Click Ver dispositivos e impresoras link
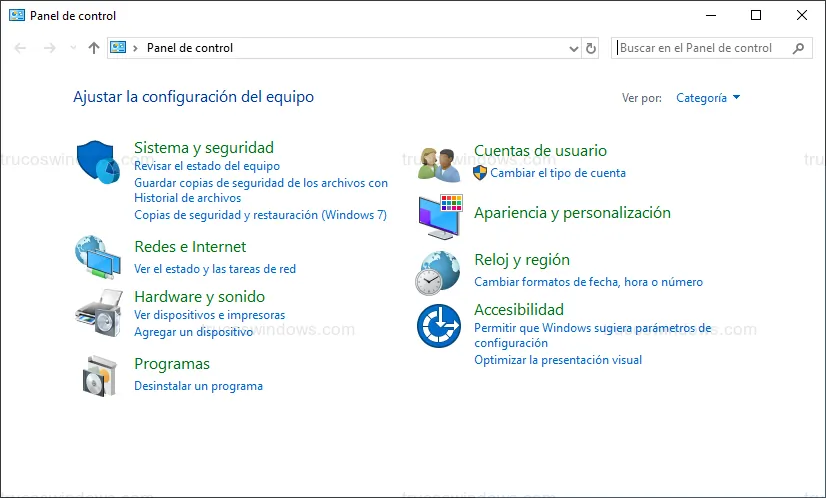Image resolution: width=826 pixels, height=498 pixels. (209, 315)
